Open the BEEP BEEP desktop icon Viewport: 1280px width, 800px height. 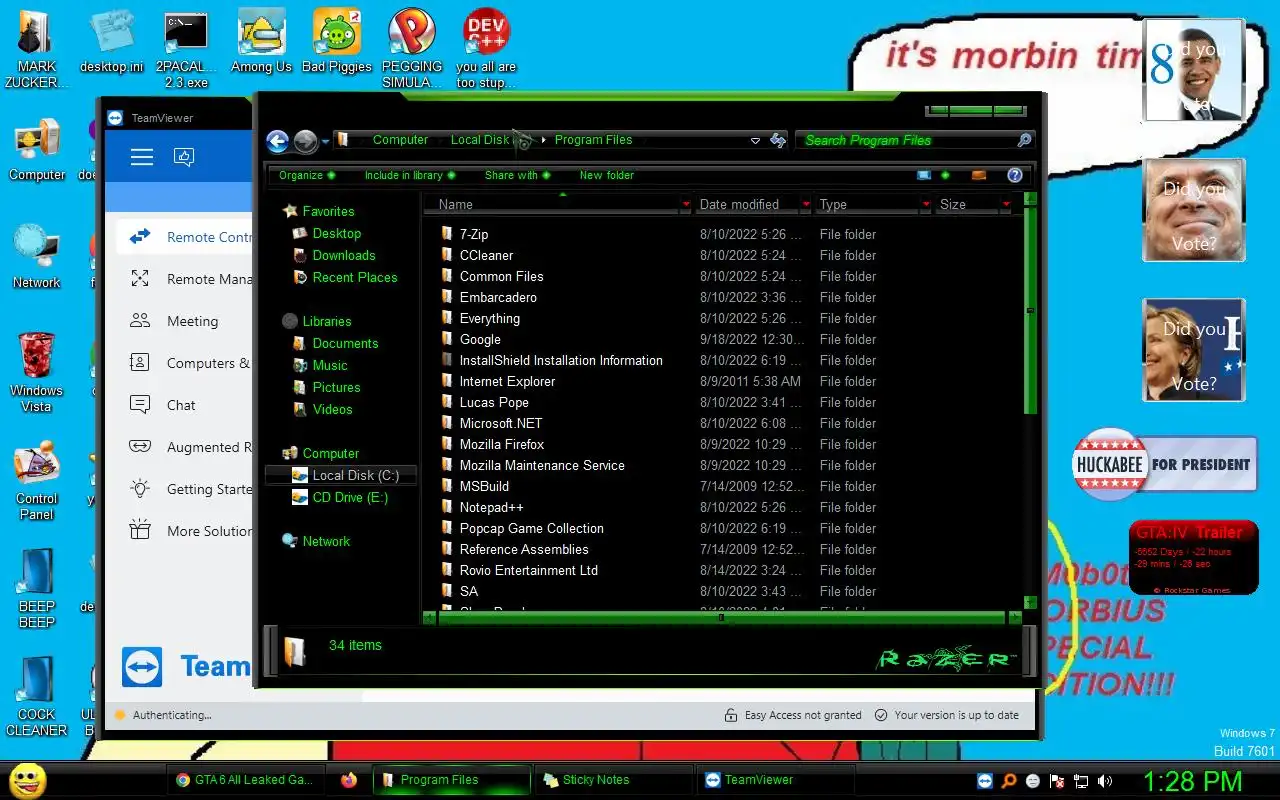pos(37,588)
